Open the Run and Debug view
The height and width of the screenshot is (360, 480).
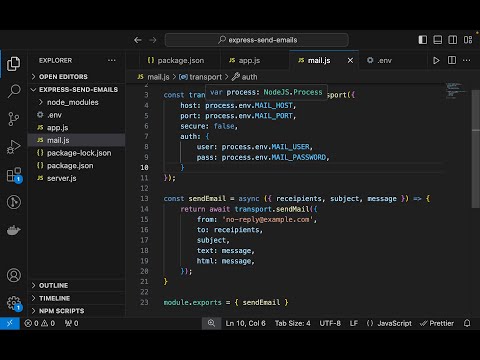(x=14, y=147)
